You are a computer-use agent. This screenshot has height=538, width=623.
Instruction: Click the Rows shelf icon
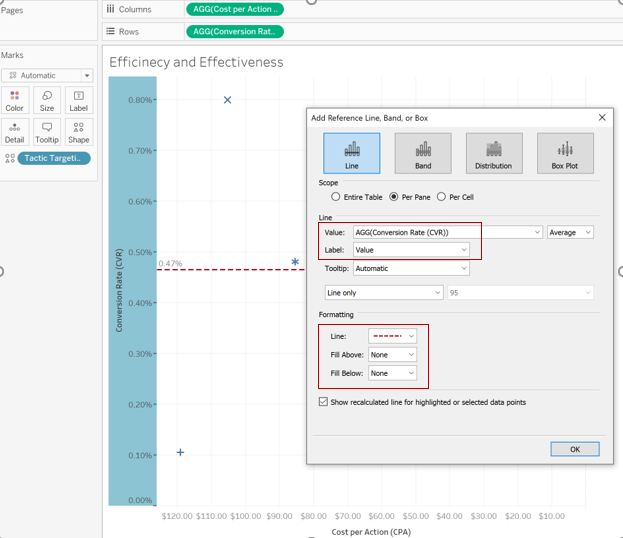(110, 31)
